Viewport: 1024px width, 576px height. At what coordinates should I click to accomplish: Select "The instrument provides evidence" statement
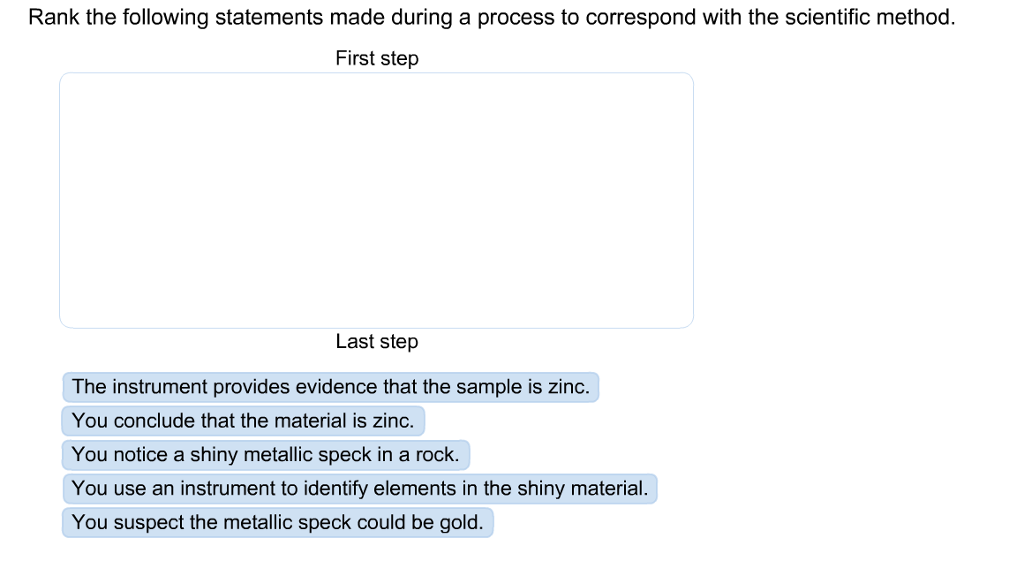coord(330,387)
